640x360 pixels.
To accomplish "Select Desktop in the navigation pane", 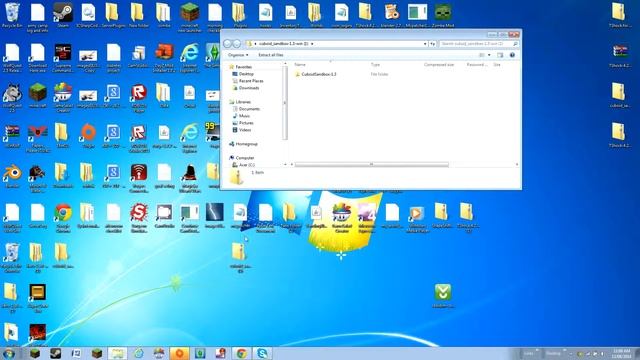I will point(246,74).
